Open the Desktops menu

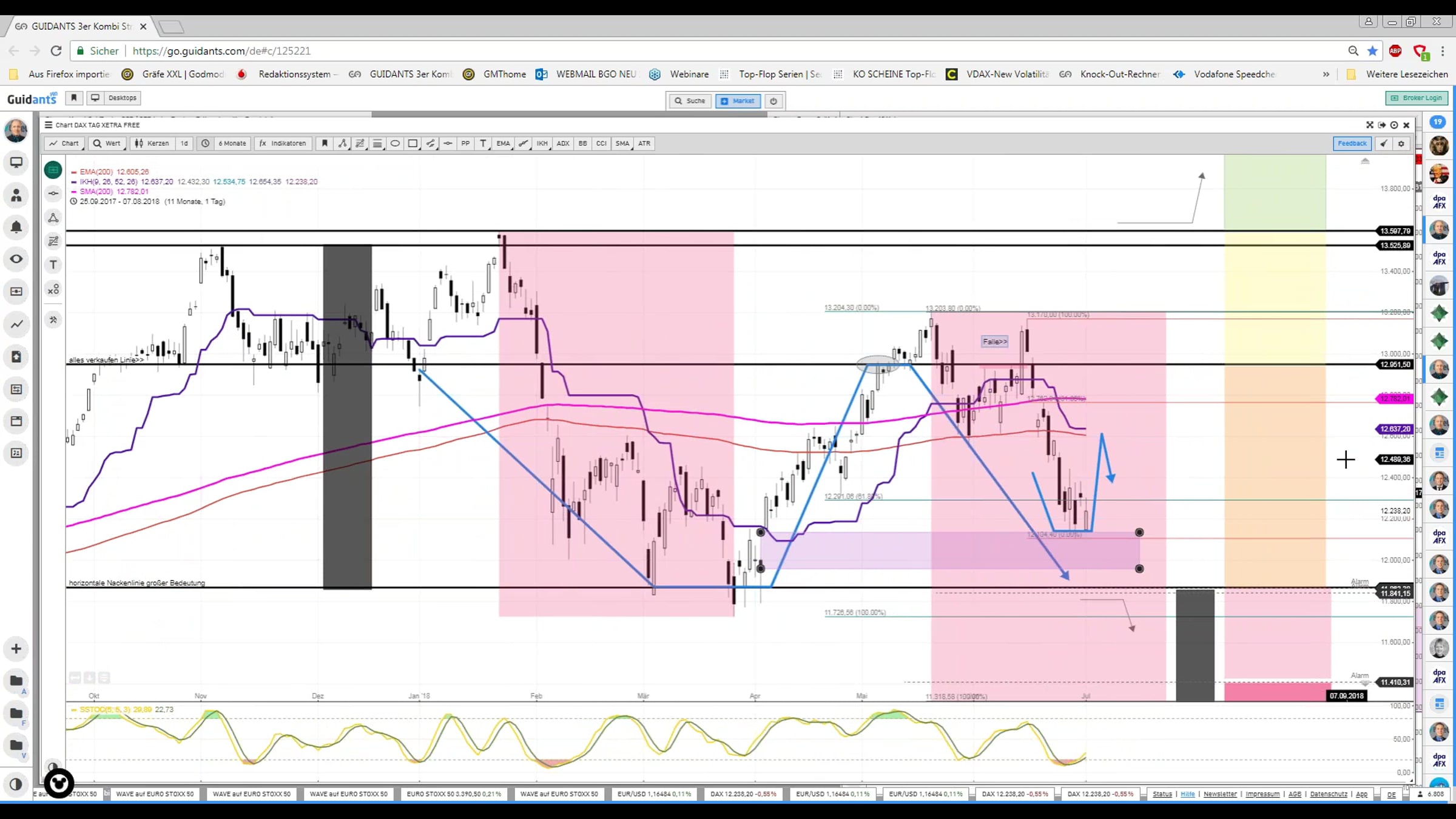(113, 98)
